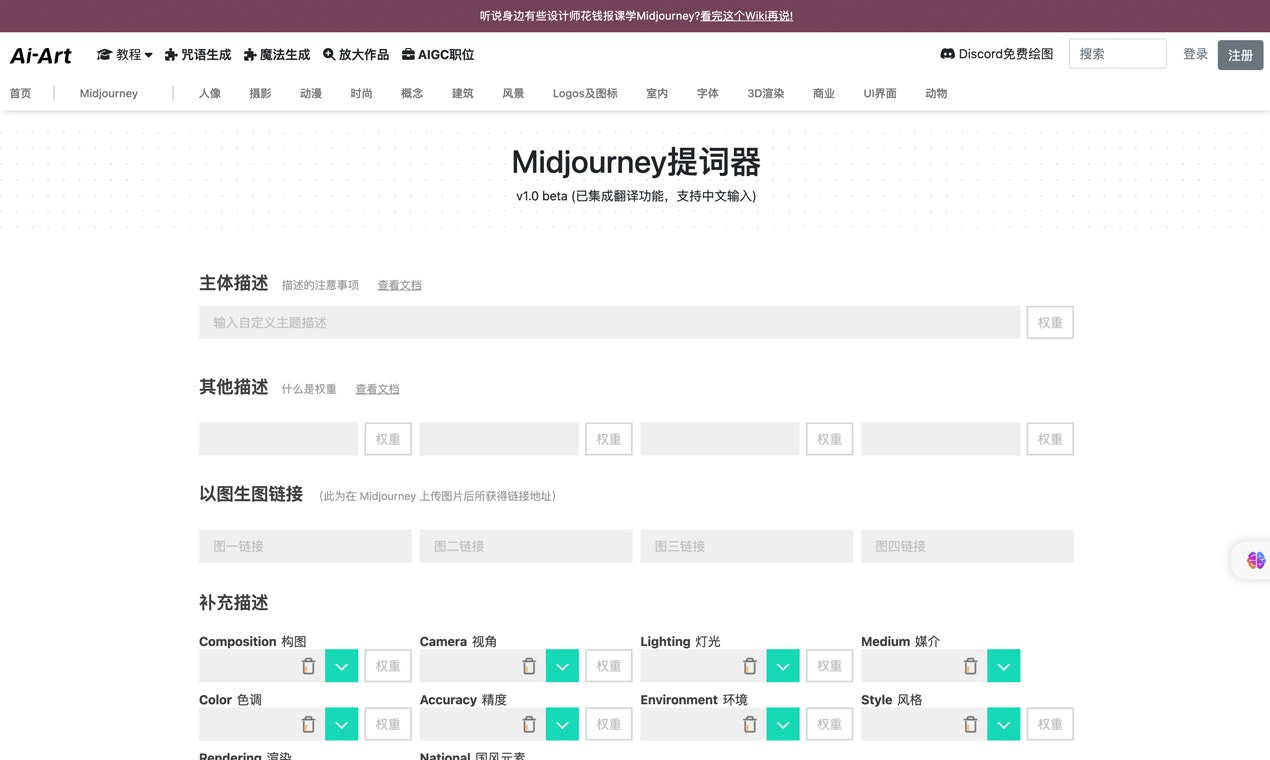
Task: Click 权重 button for Style 风格
Action: point(1050,724)
